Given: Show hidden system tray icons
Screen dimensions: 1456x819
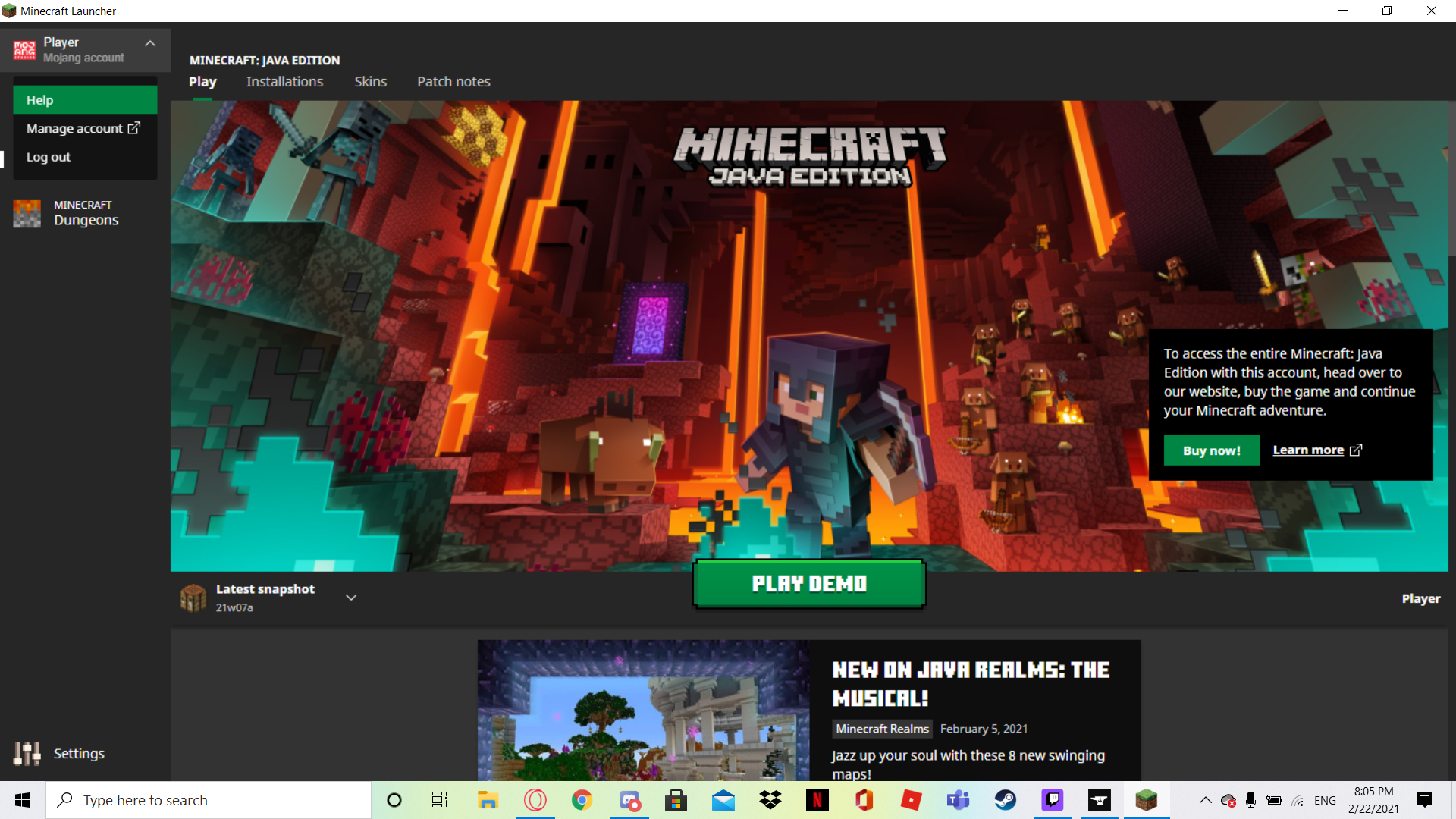Looking at the screenshot, I should point(1204,800).
